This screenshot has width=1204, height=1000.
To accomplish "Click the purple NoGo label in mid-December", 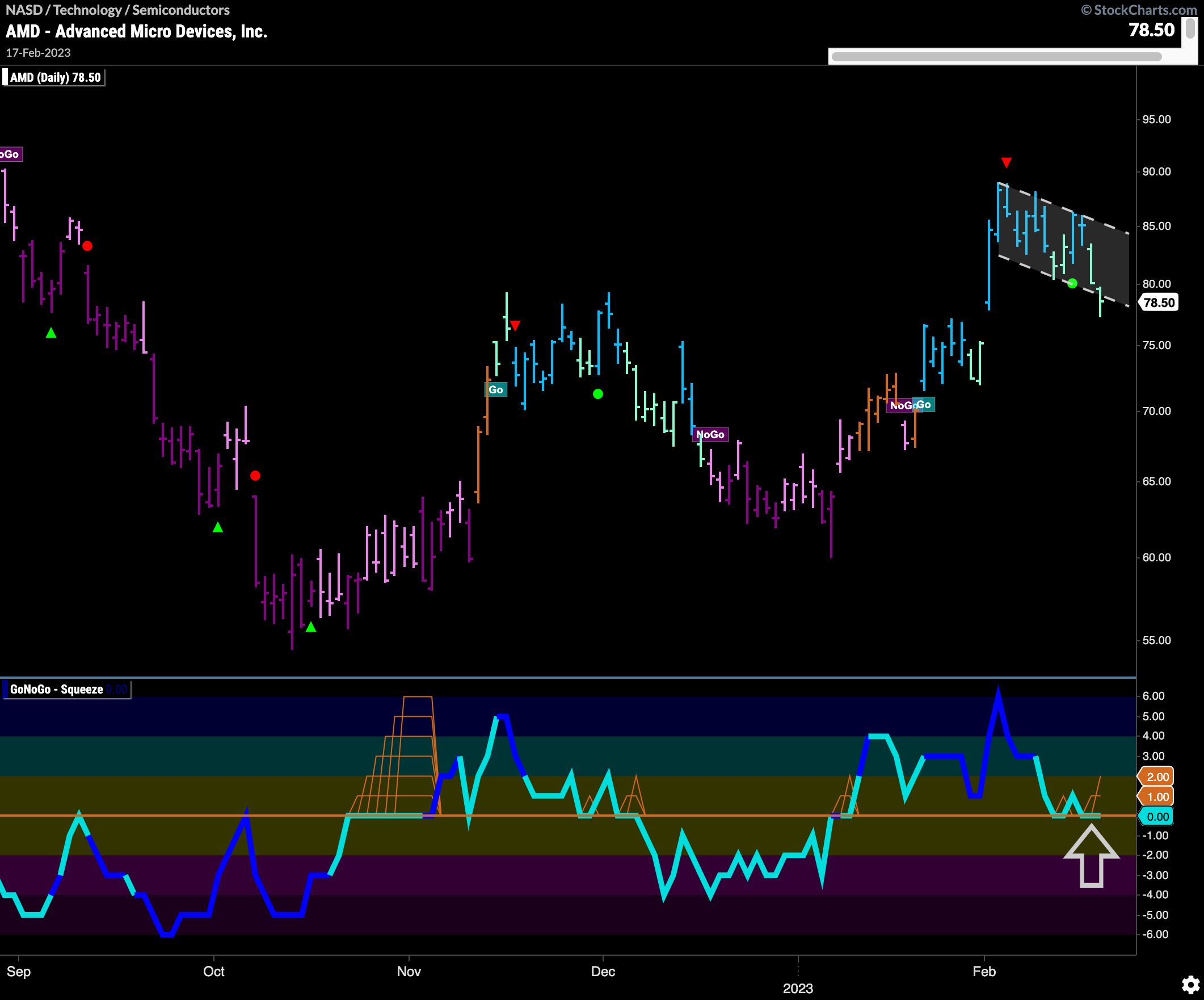I will [710, 435].
